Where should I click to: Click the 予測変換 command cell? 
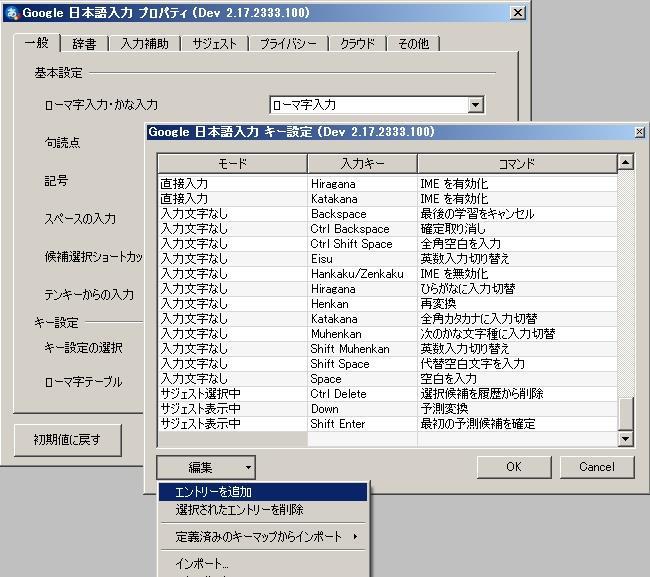pos(517,409)
